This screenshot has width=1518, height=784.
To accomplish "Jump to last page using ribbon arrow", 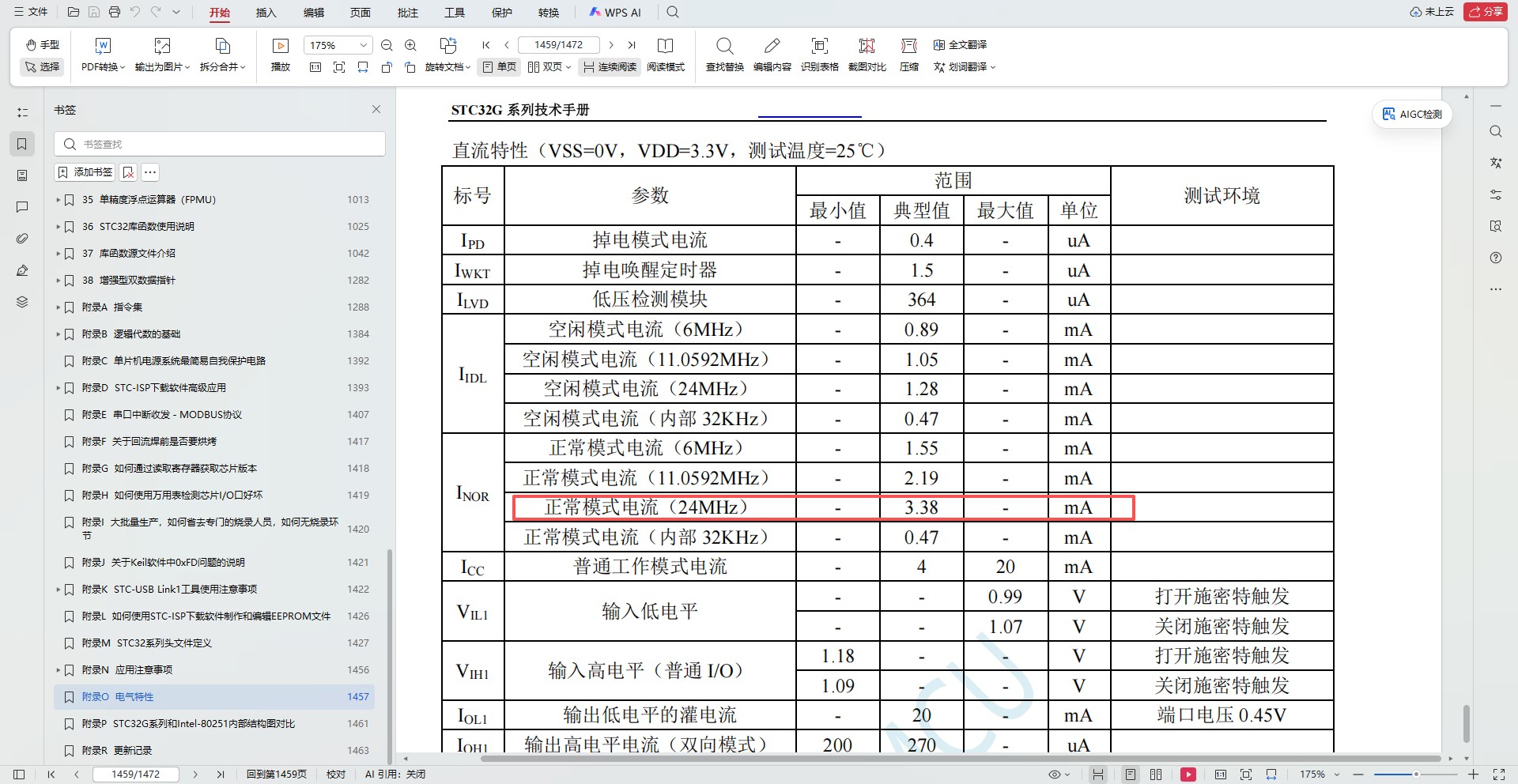I will [632, 45].
